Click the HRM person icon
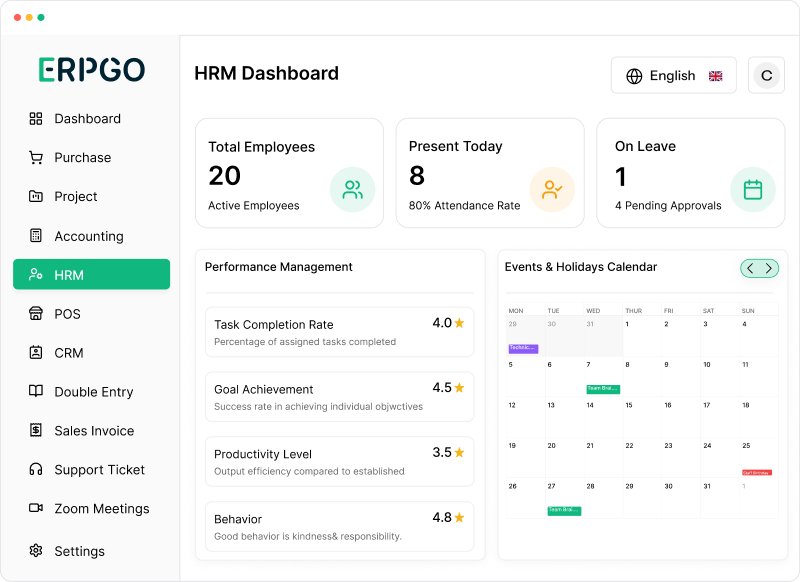The width and height of the screenshot is (800, 582). 36,274
